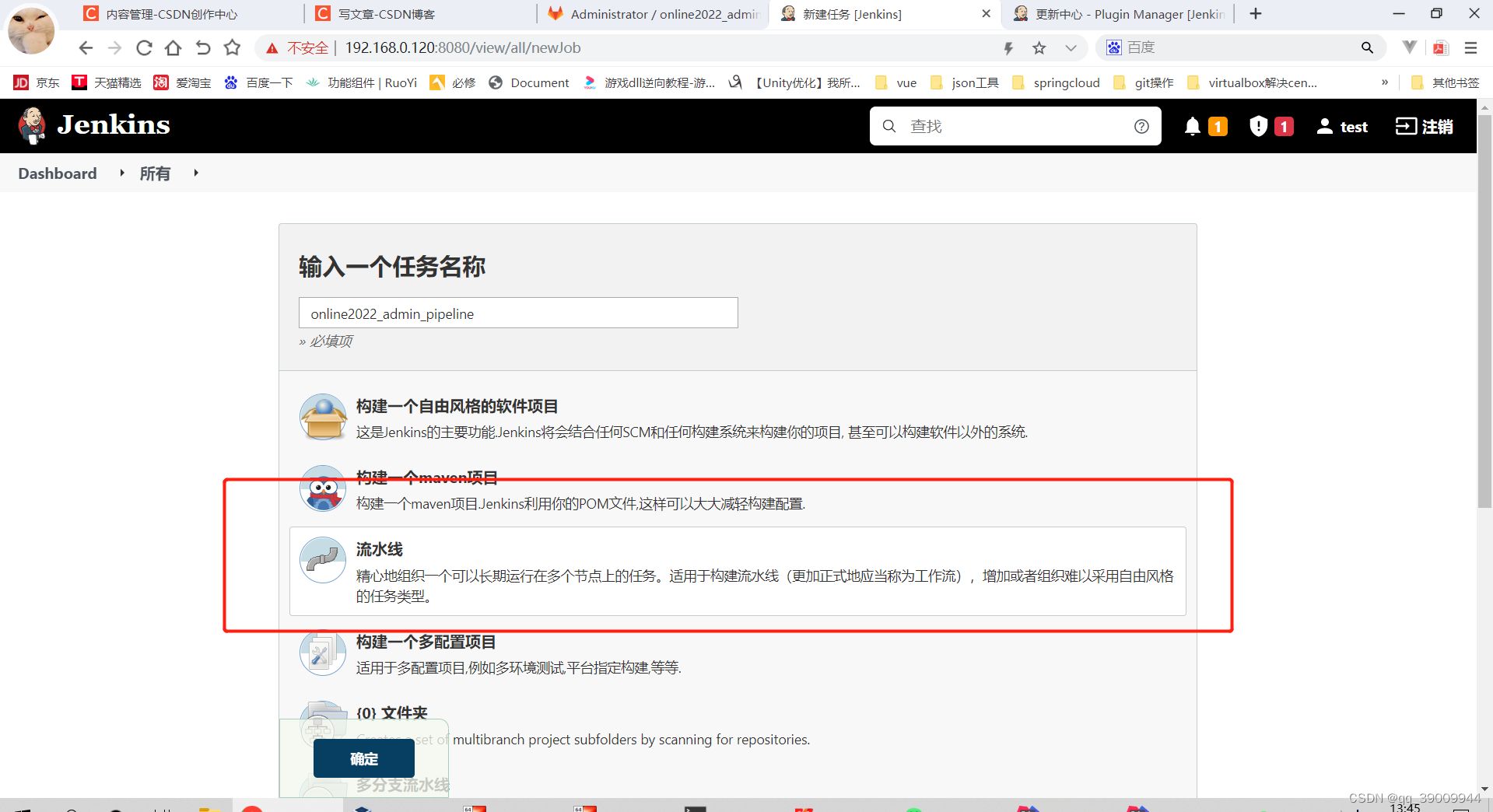Viewport: 1493px width, 812px height.
Task: Go to the Dashboard breadcrumb
Action: tap(58, 173)
